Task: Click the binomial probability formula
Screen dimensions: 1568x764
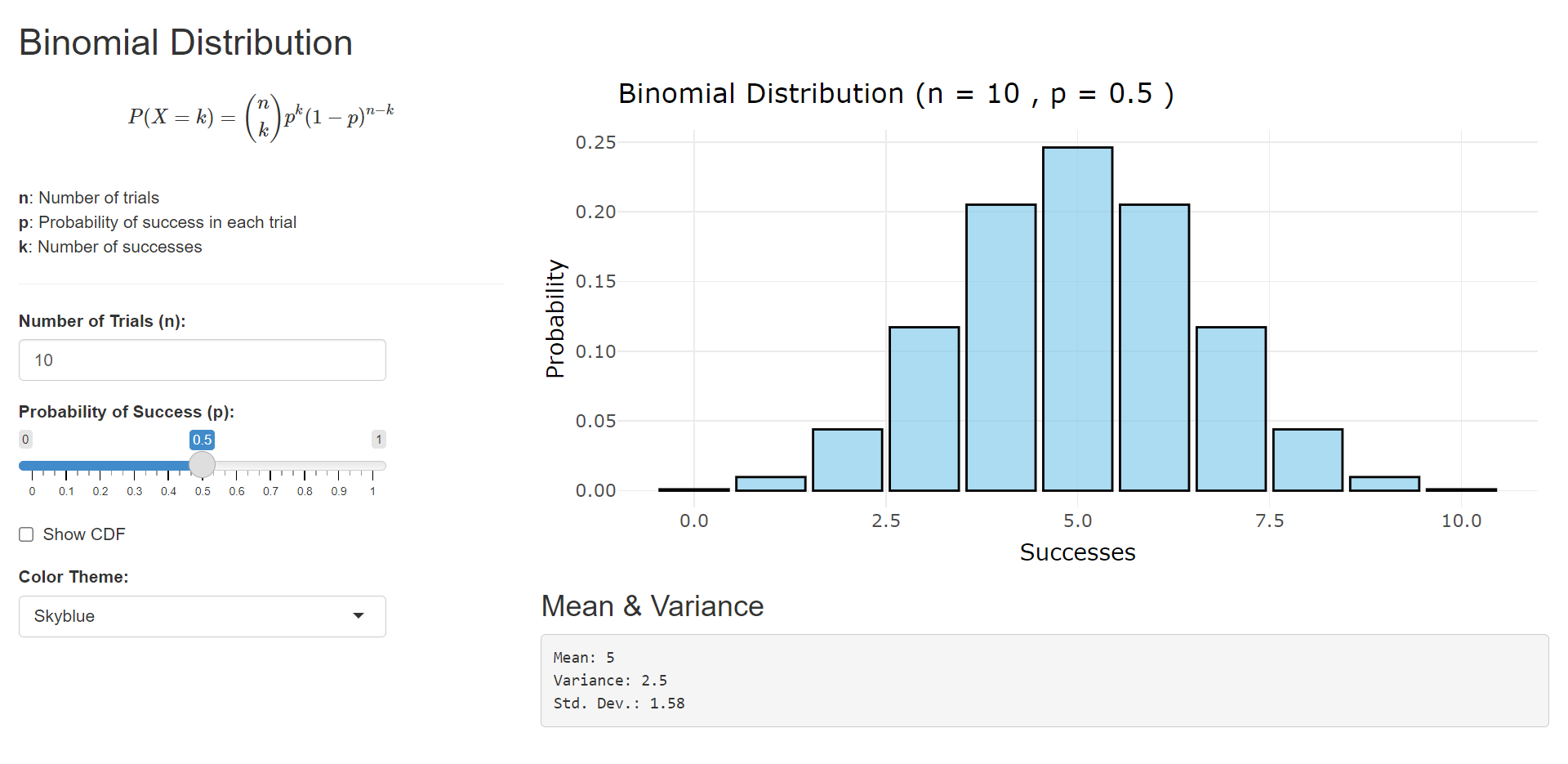Action: click(261, 118)
